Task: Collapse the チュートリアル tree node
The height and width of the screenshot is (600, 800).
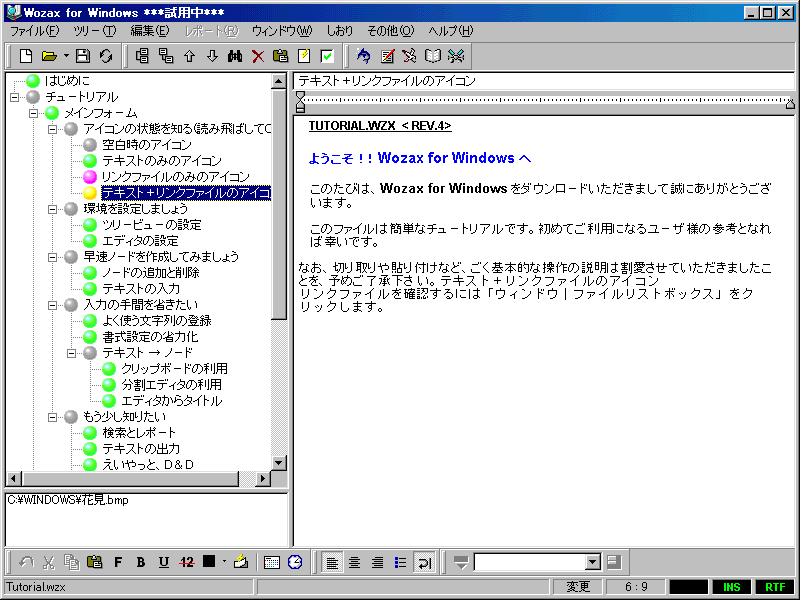Action: (x=14, y=97)
